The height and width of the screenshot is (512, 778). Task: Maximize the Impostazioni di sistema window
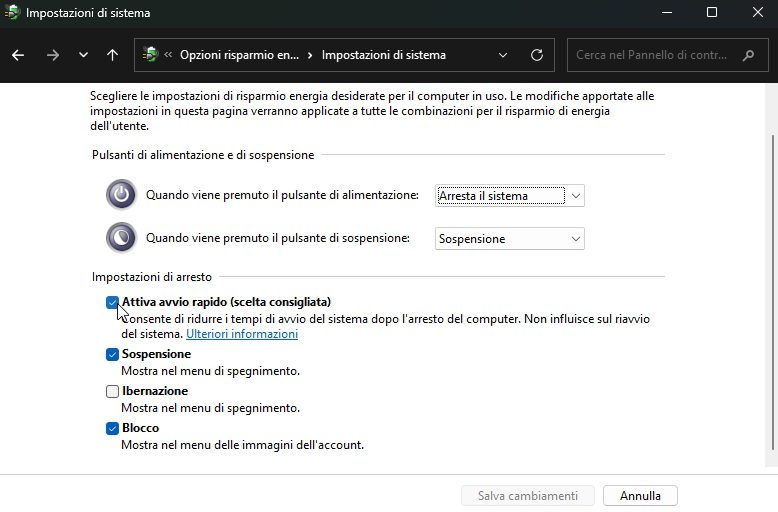(712, 12)
